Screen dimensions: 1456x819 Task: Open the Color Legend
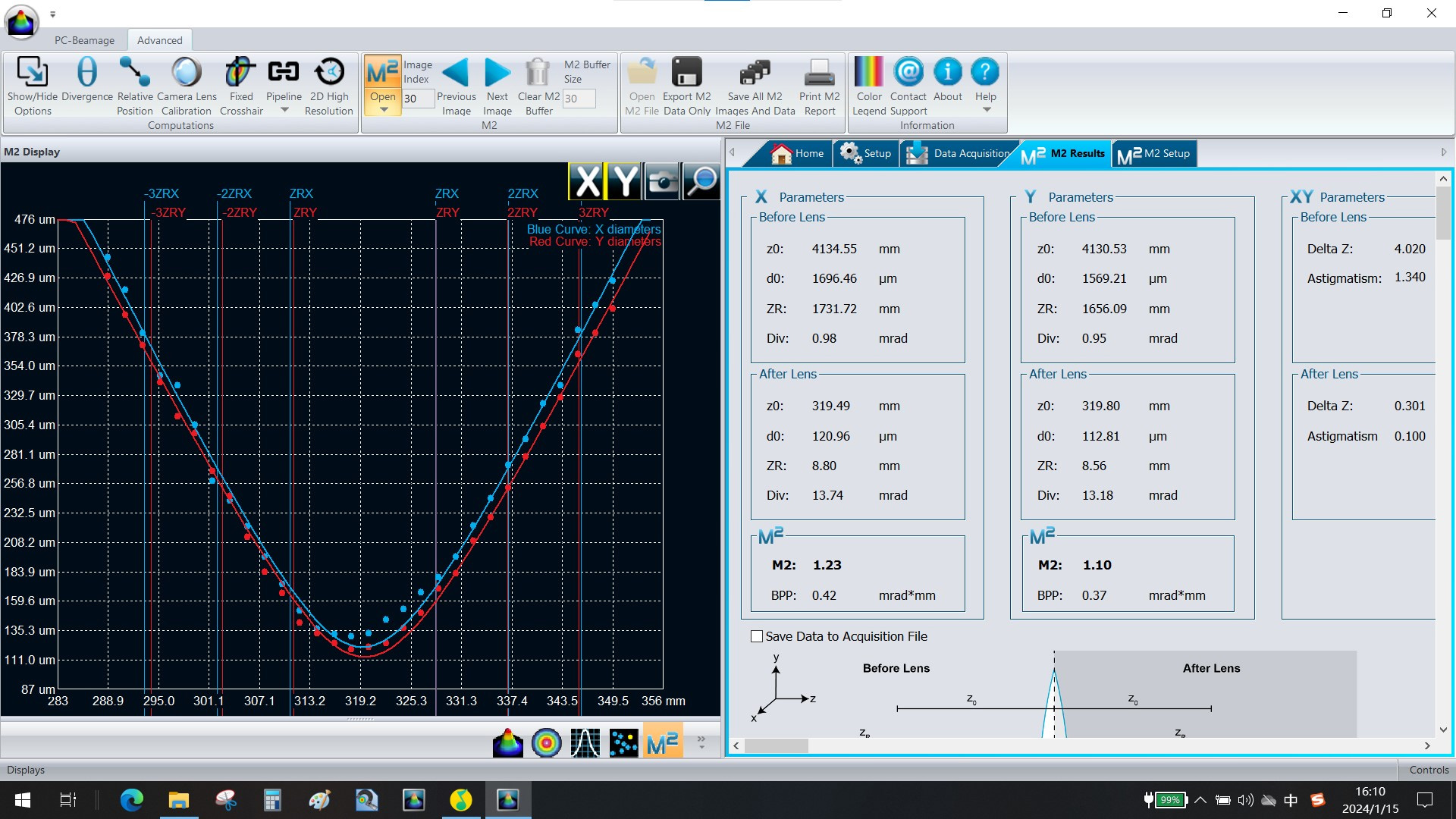868,73
